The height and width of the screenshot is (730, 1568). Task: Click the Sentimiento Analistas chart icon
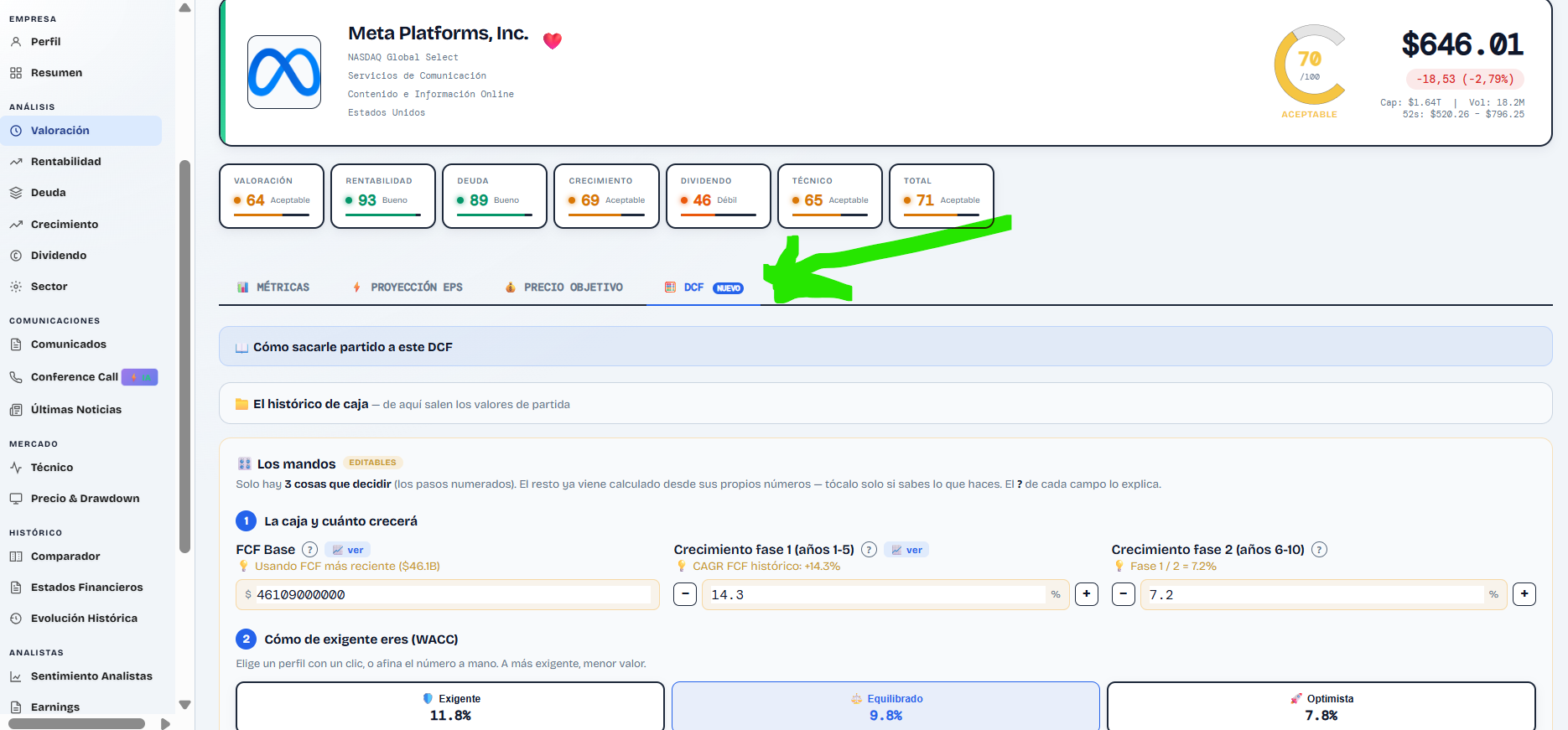click(x=16, y=676)
